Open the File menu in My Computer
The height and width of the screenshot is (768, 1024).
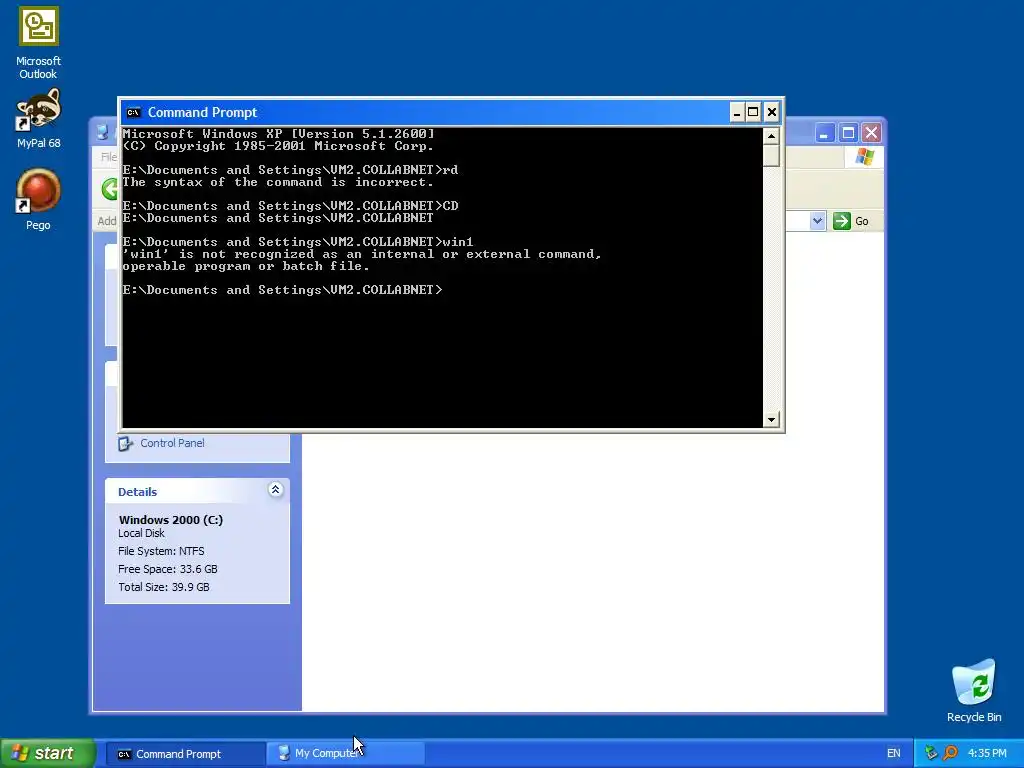[x=108, y=157]
